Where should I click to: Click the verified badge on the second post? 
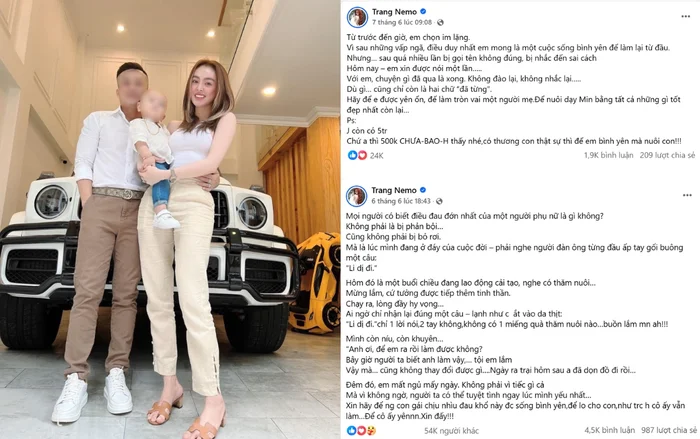tap(423, 190)
